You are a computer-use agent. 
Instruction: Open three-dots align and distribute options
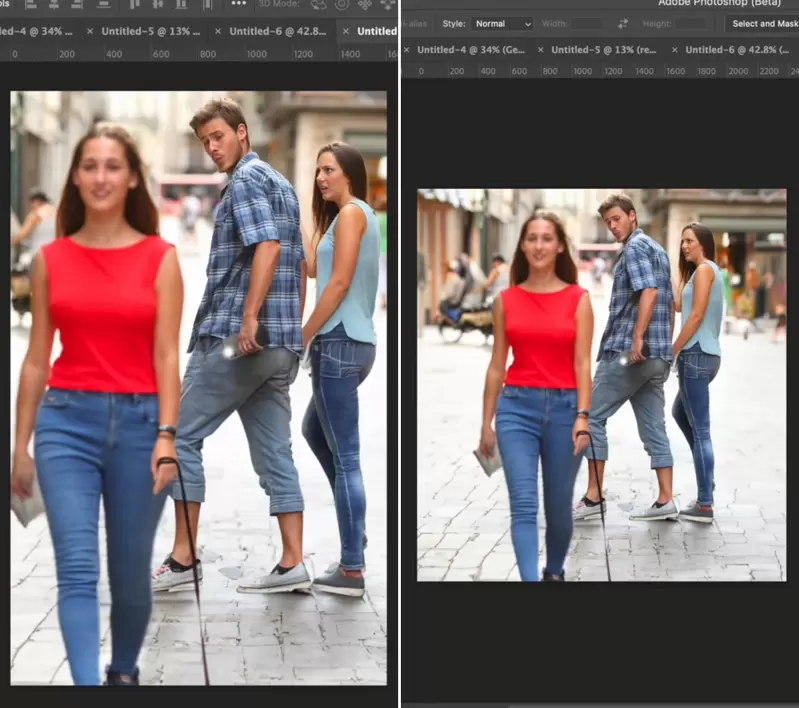coord(238,4)
